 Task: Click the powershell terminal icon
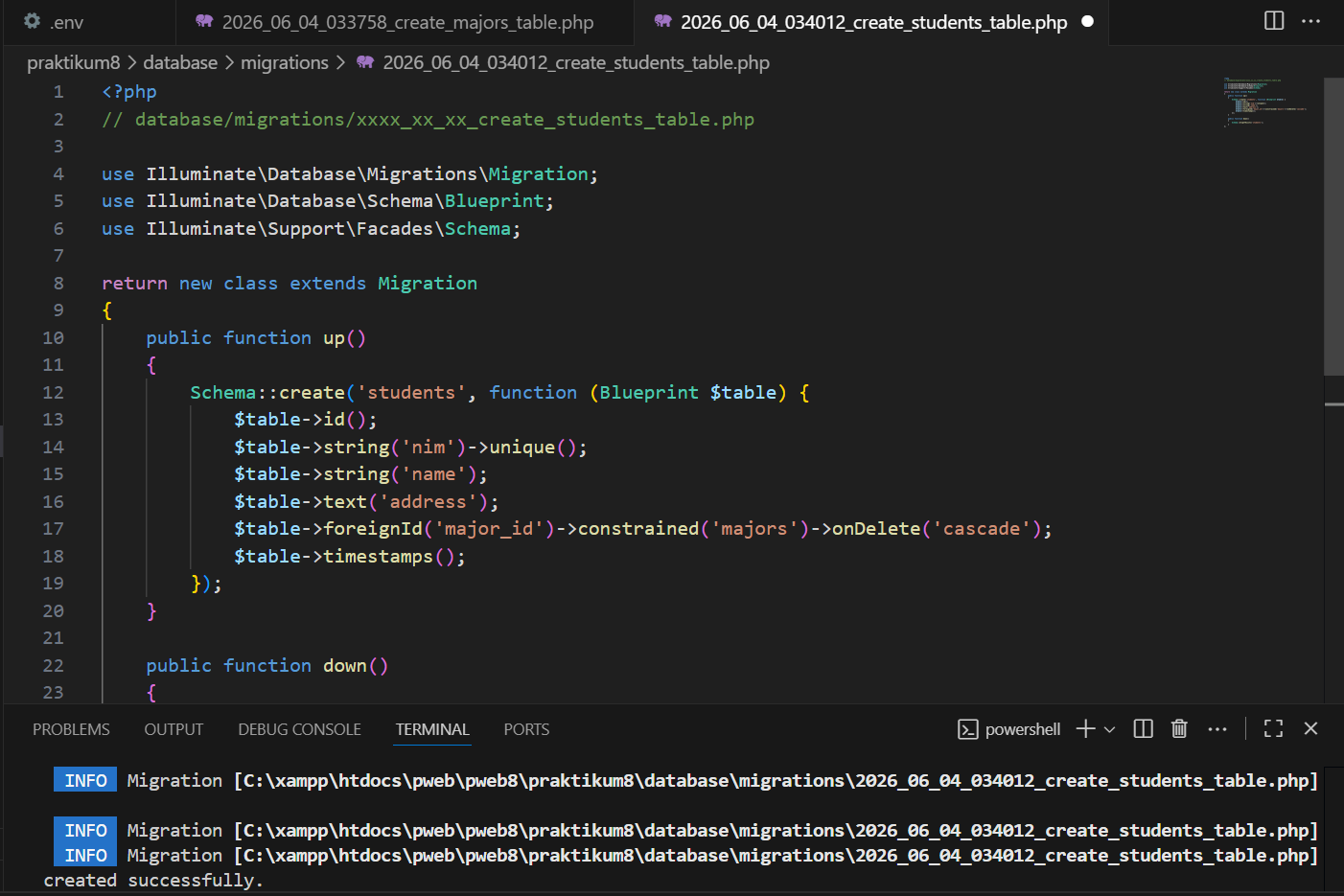coord(968,729)
